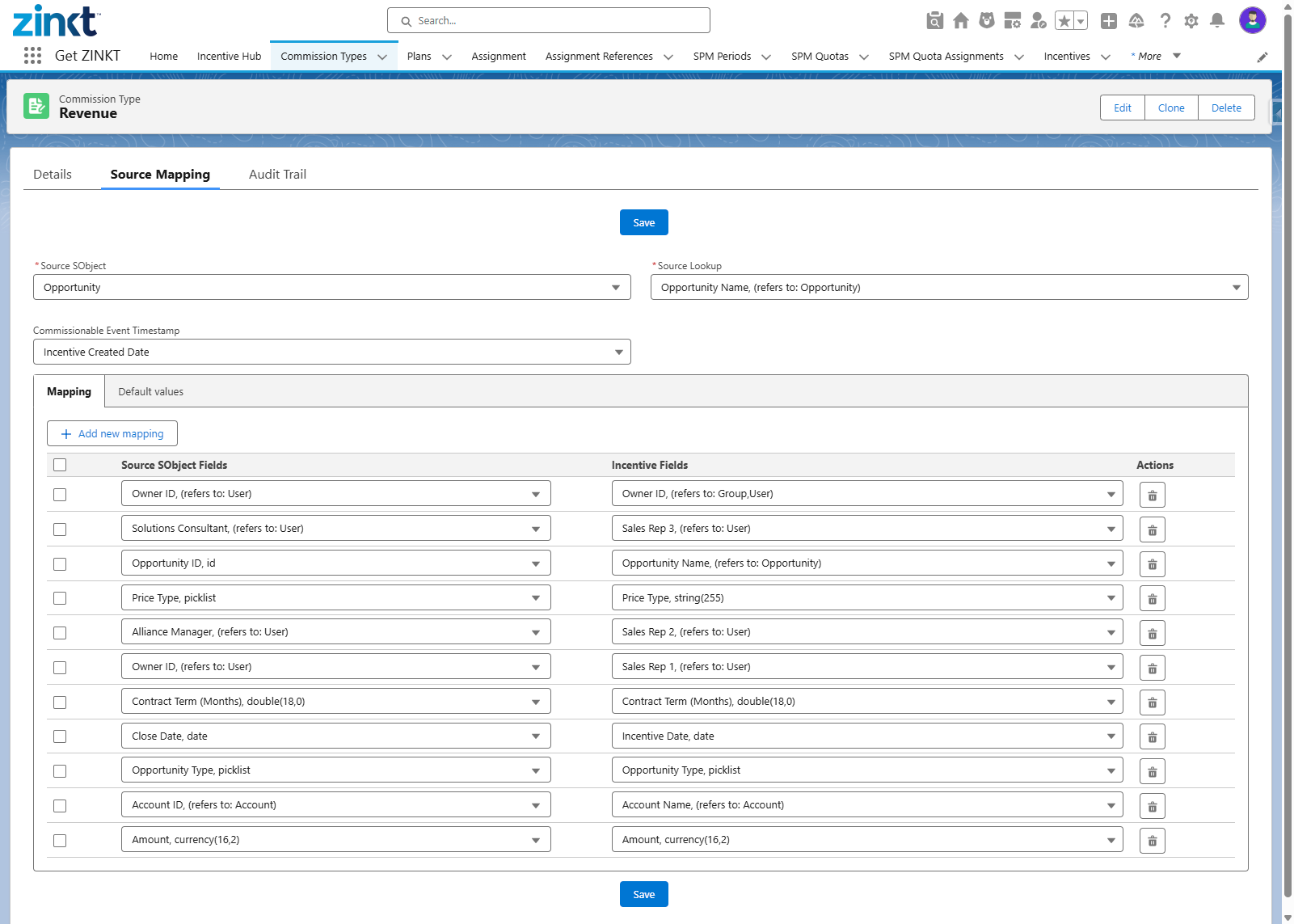Open the App Launcher grid icon
Viewport: 1294px width, 924px height.
coord(32,56)
